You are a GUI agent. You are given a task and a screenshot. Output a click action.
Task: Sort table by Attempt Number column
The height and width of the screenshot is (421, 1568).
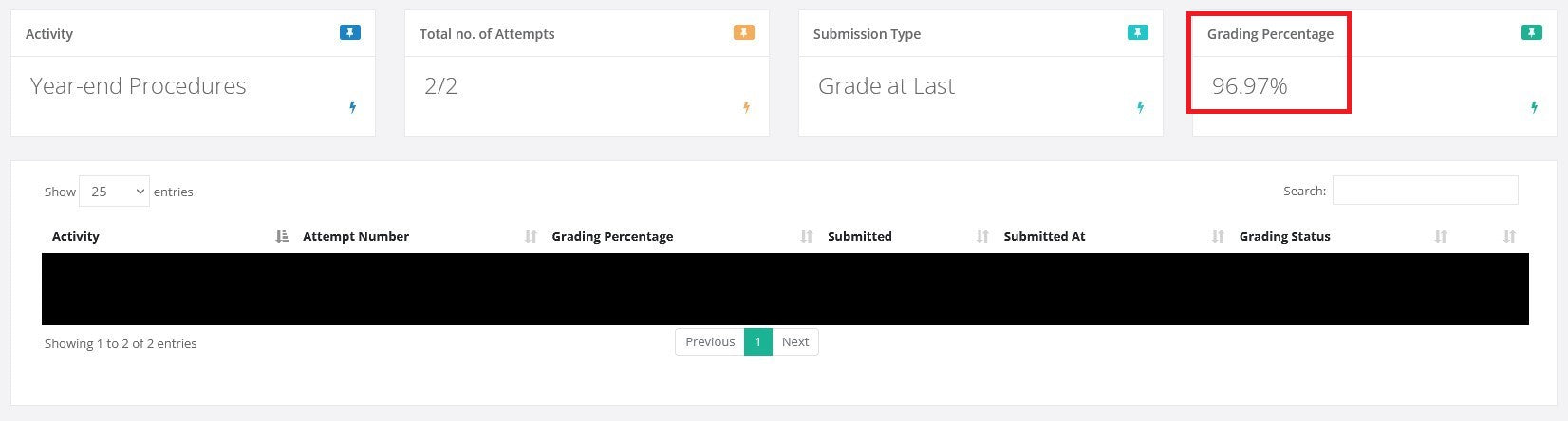(356, 237)
